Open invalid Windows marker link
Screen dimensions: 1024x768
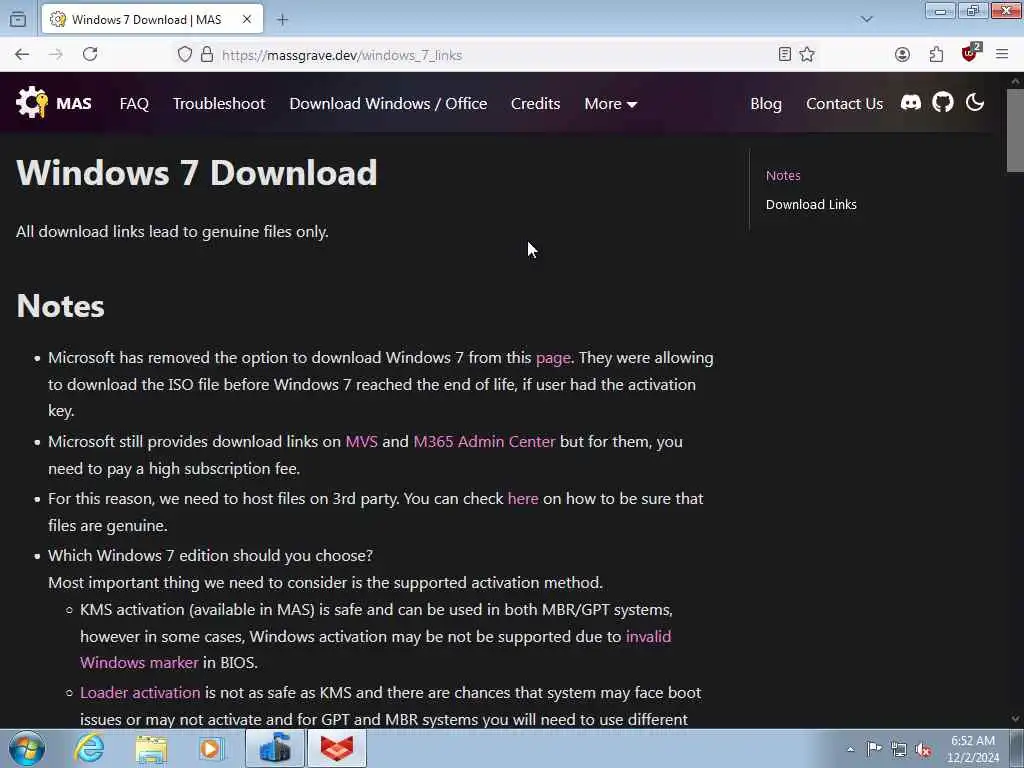376,649
